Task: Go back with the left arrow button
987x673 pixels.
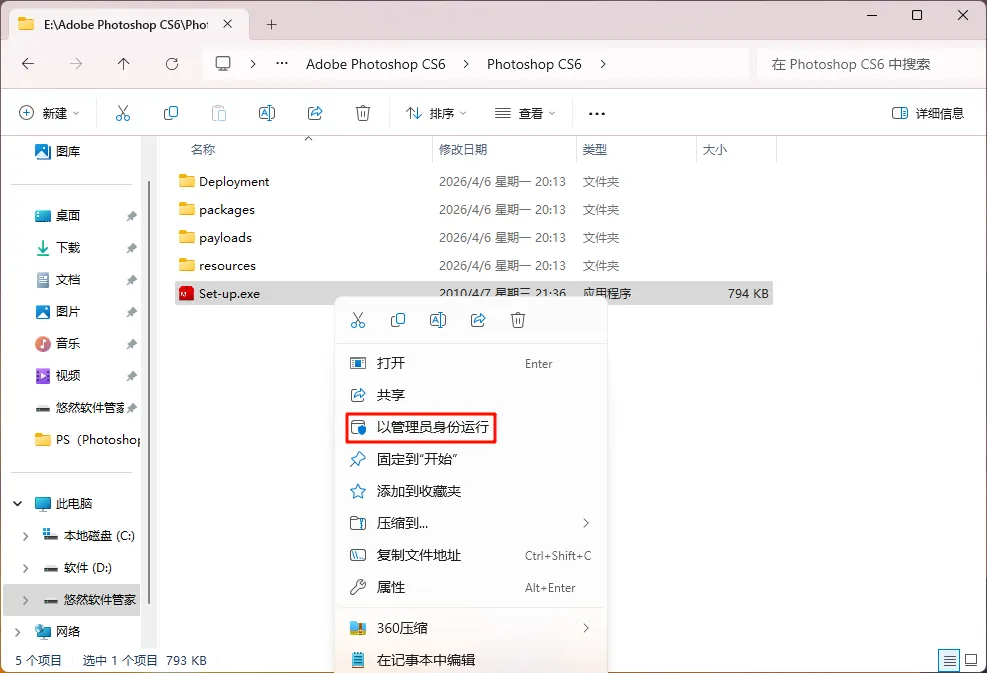Action: pyautogui.click(x=28, y=64)
